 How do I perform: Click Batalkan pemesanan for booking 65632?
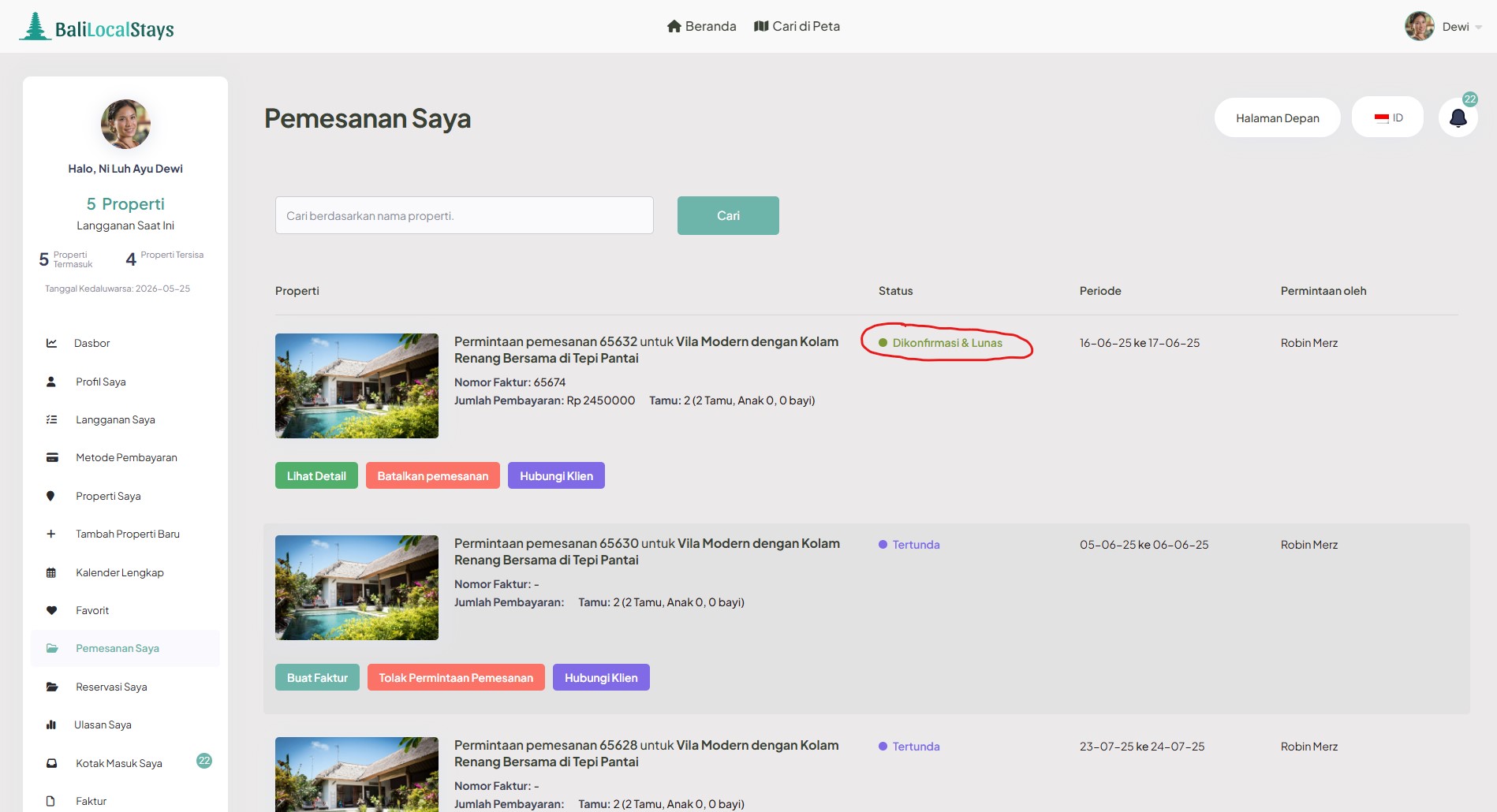pos(433,475)
